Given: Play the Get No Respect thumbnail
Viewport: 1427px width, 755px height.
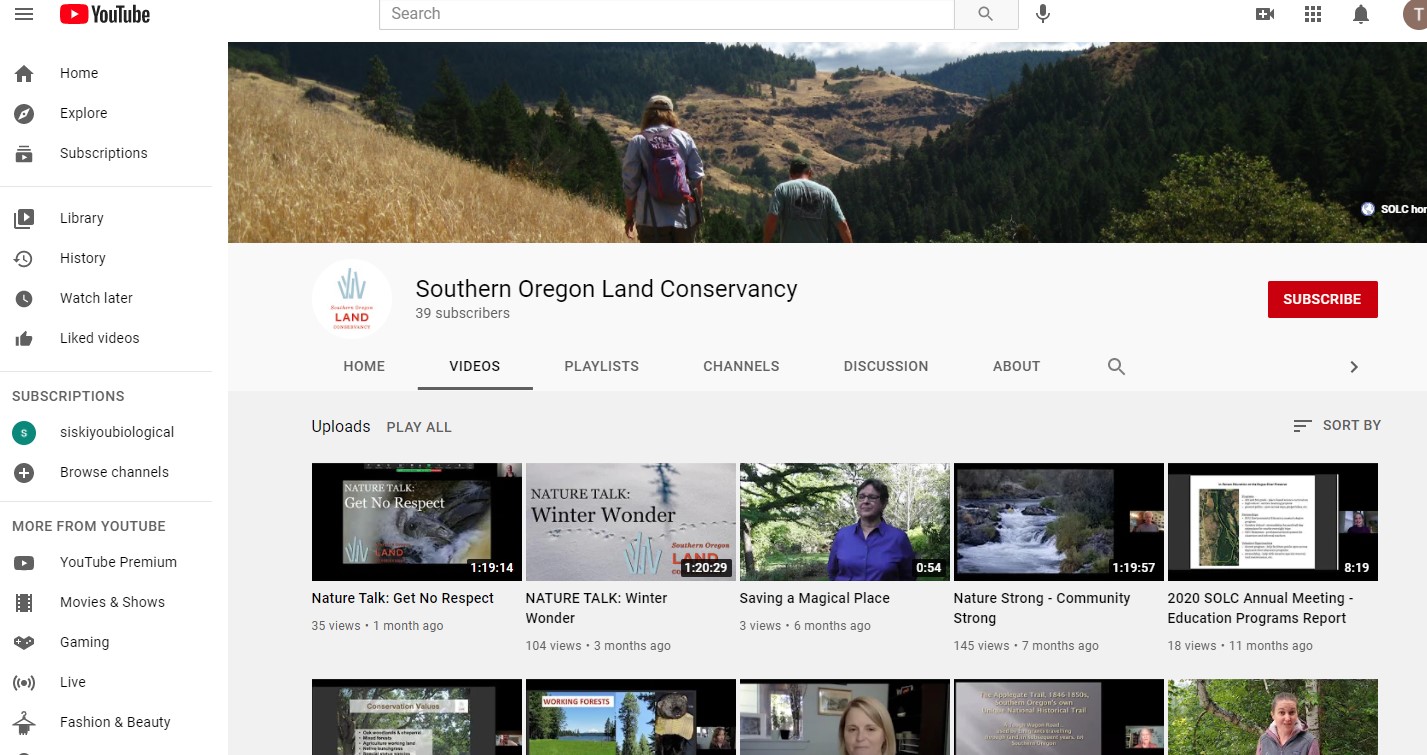Looking at the screenshot, I should (417, 522).
